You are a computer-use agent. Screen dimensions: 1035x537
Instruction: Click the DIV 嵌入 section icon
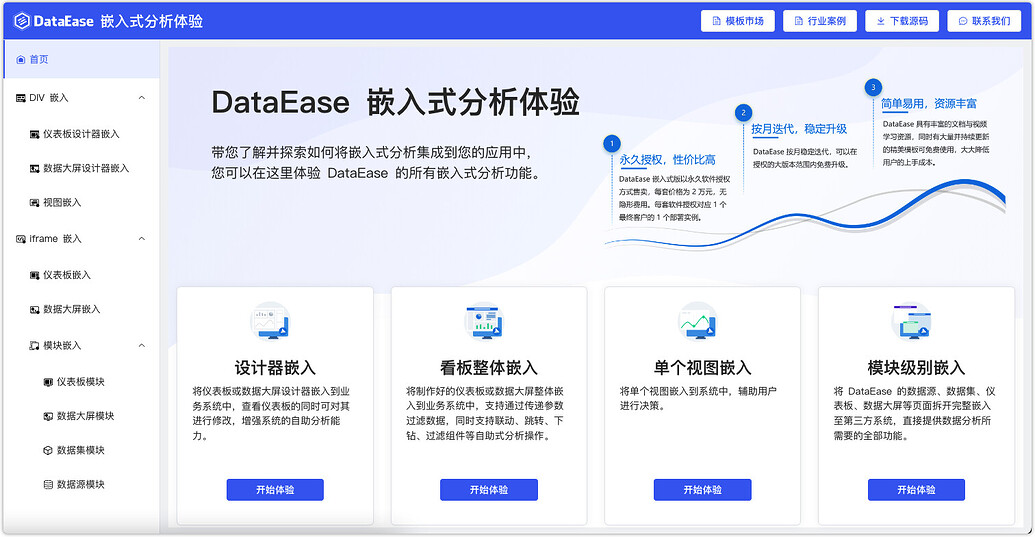(20, 98)
